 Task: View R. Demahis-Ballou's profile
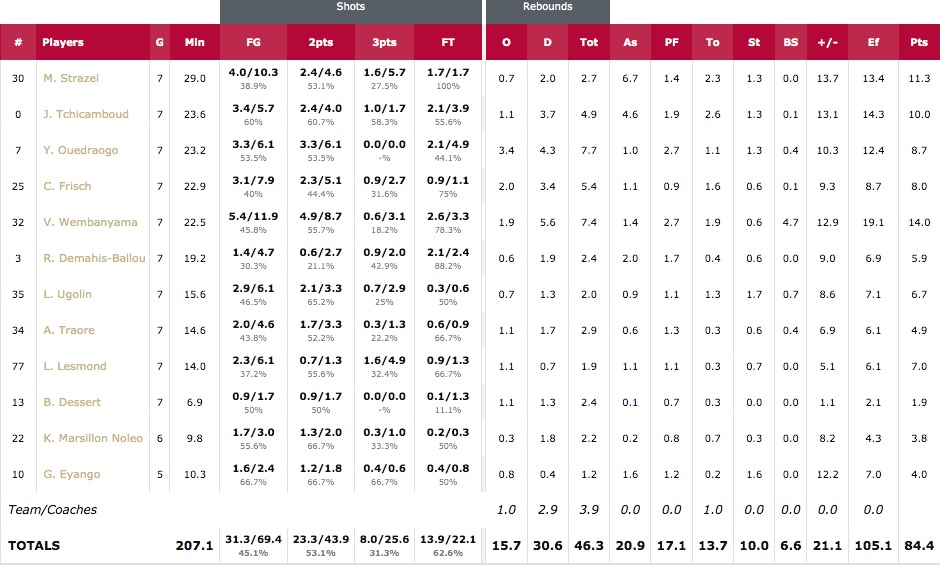94,258
